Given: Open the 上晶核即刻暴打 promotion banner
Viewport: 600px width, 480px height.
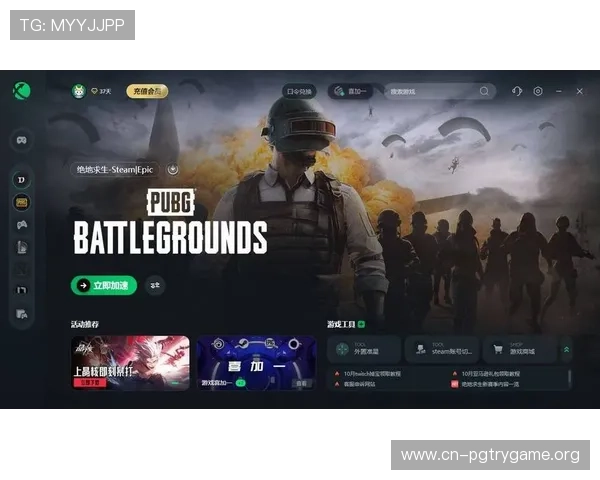Looking at the screenshot, I should [130, 362].
